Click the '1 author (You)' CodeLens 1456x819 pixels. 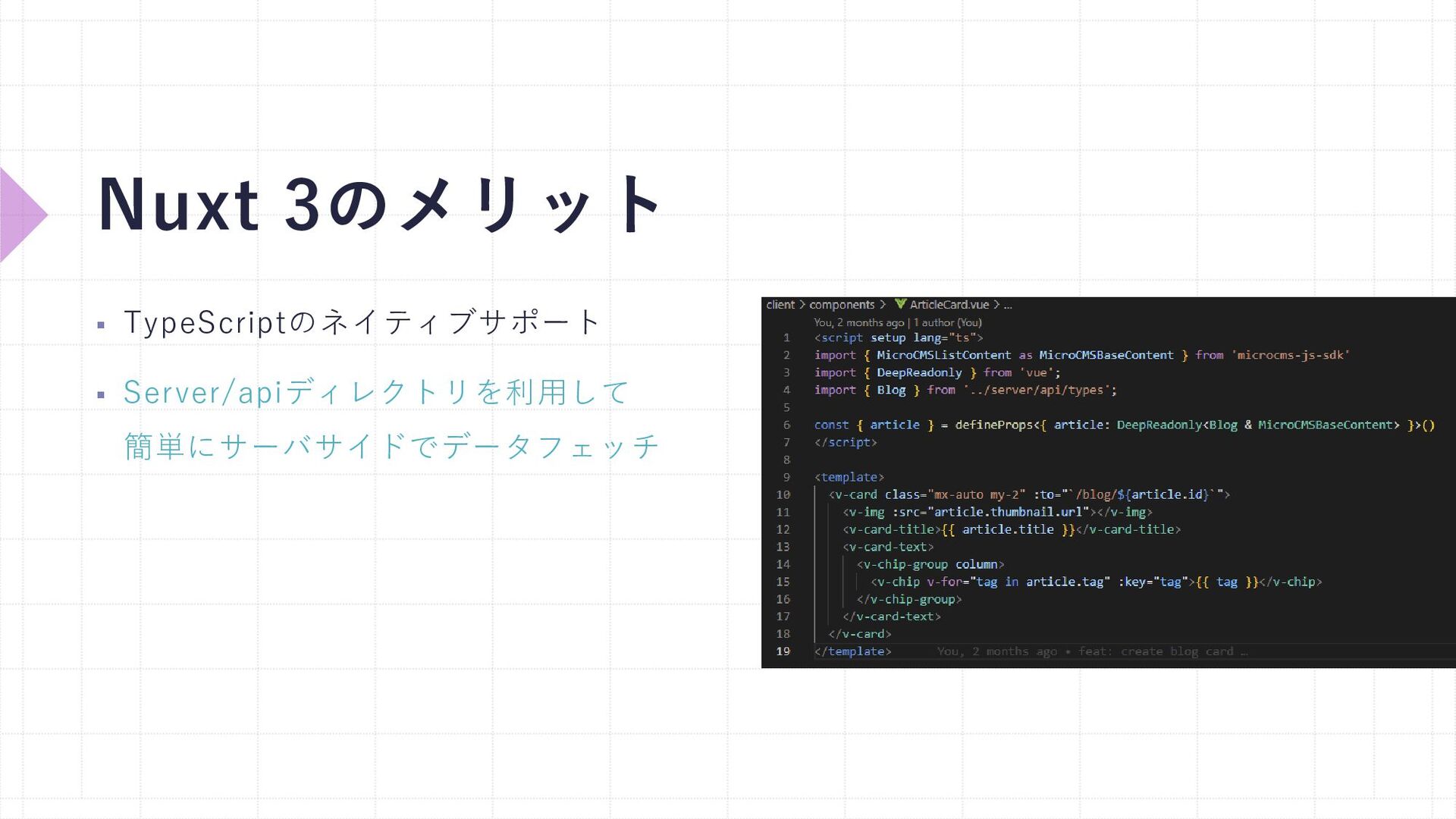click(948, 322)
